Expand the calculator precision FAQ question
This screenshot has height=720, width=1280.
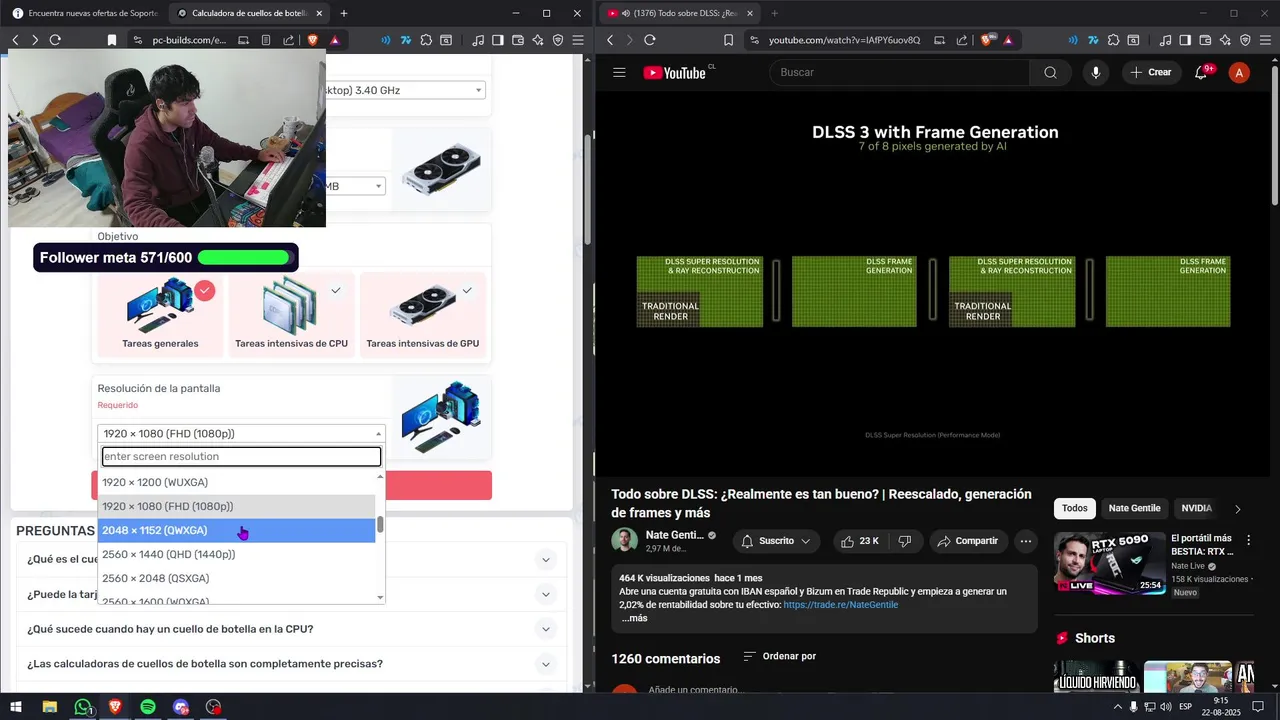click(291, 664)
